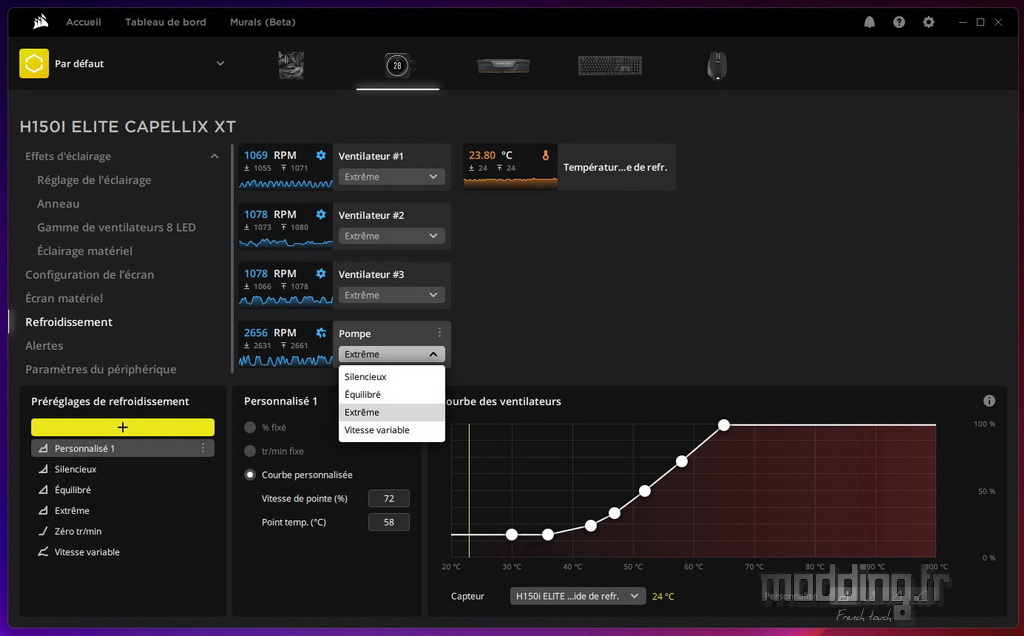Click the fan curve point near 36 °C

pos(548,535)
